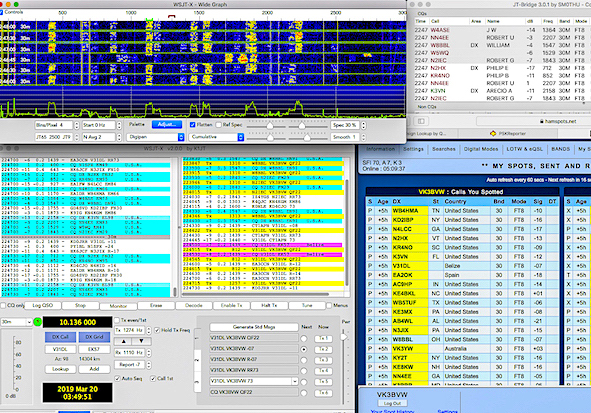Toggle the Menus checkbox

click(329, 305)
